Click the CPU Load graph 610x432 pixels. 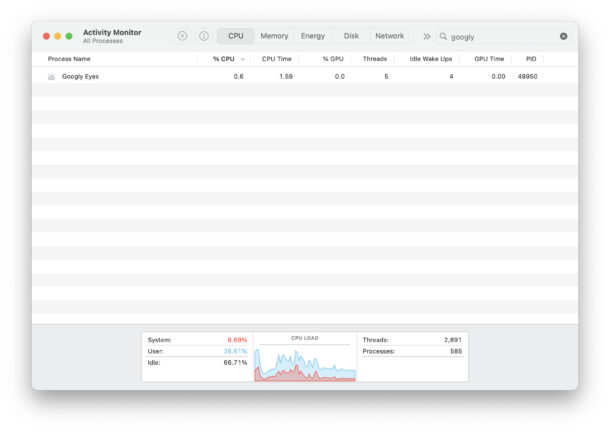click(x=305, y=362)
